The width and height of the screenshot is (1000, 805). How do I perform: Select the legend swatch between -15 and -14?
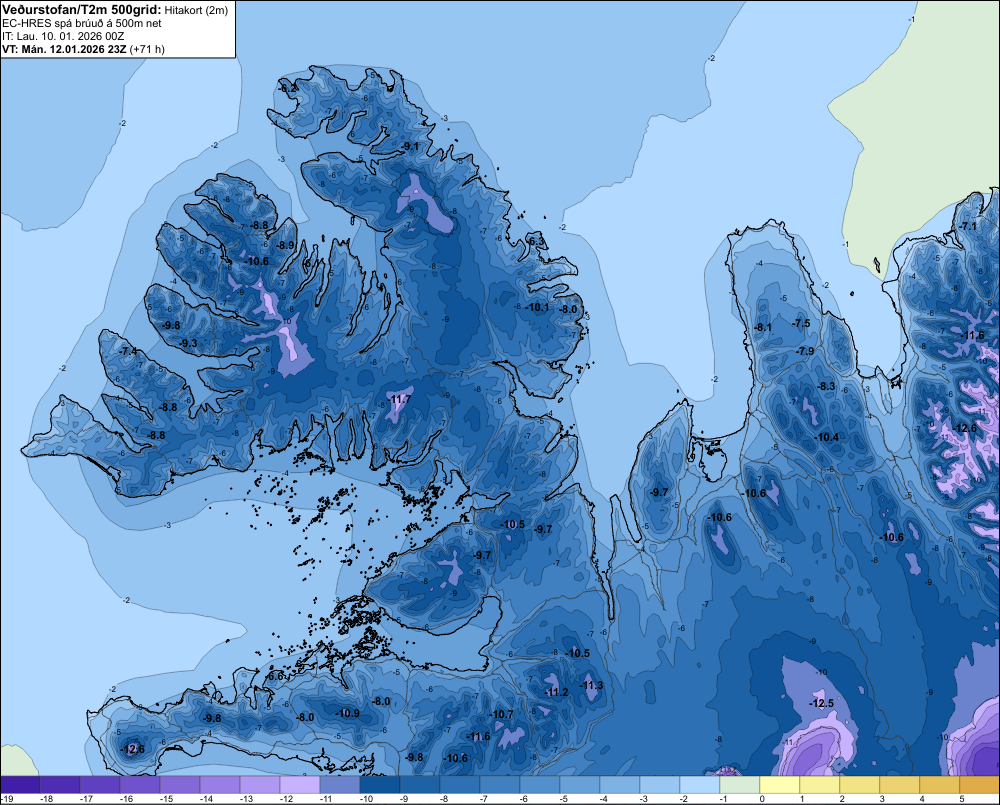180,785
